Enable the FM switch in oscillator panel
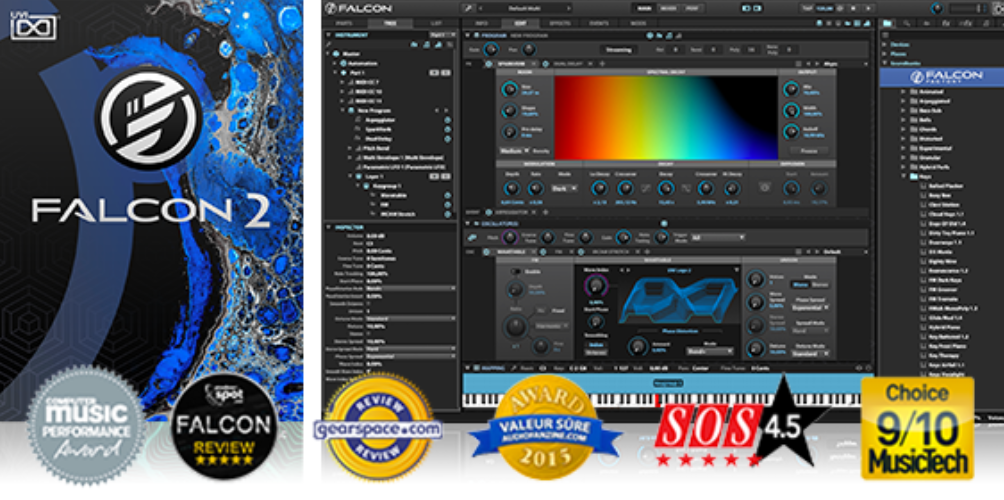Viewport: 1004px width, 500px height. point(514,271)
